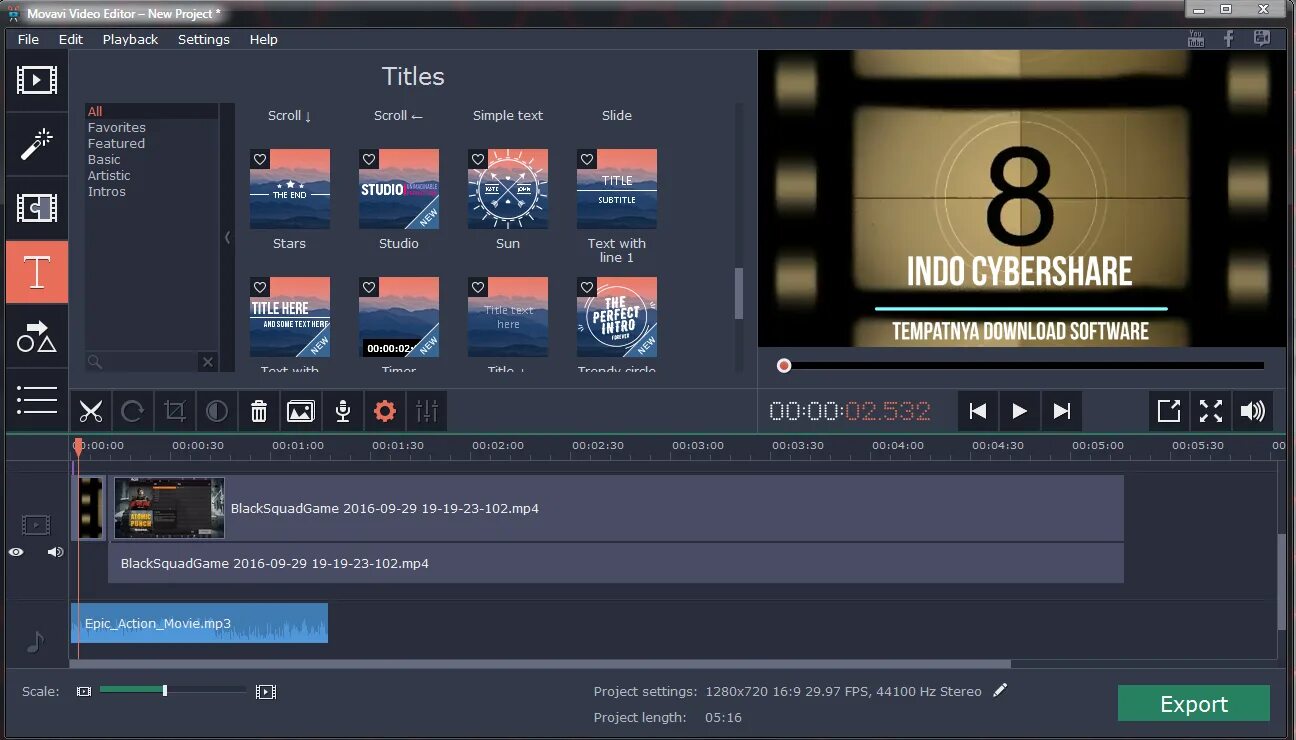This screenshot has height=740, width=1296.
Task: Click the Crop tool
Action: (x=175, y=411)
